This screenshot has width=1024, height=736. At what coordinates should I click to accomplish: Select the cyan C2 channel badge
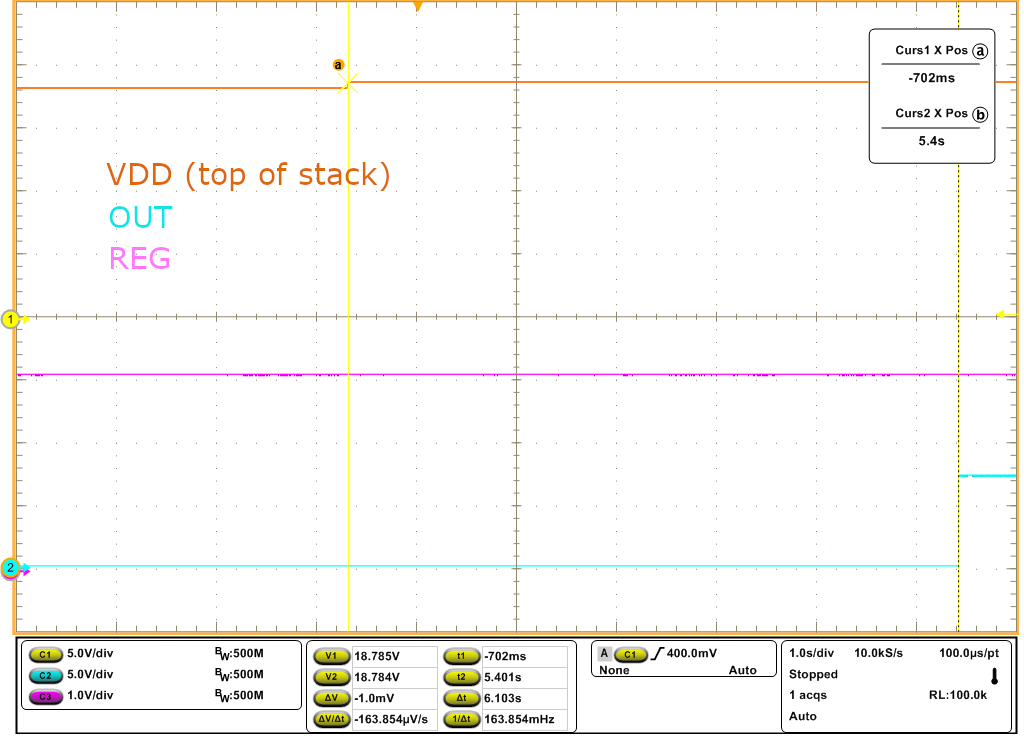[x=46, y=675]
